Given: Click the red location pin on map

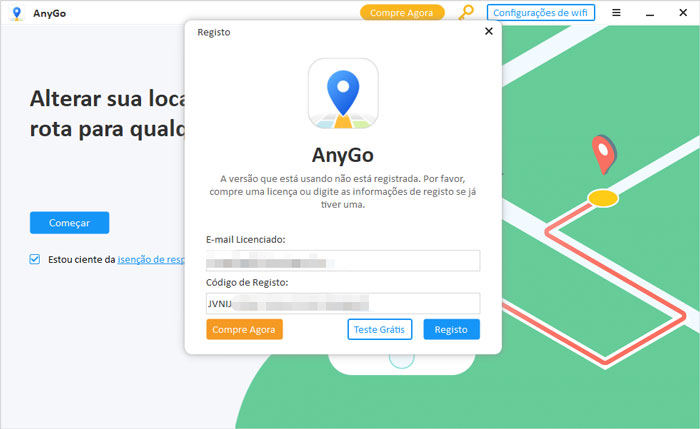Looking at the screenshot, I should click(604, 154).
